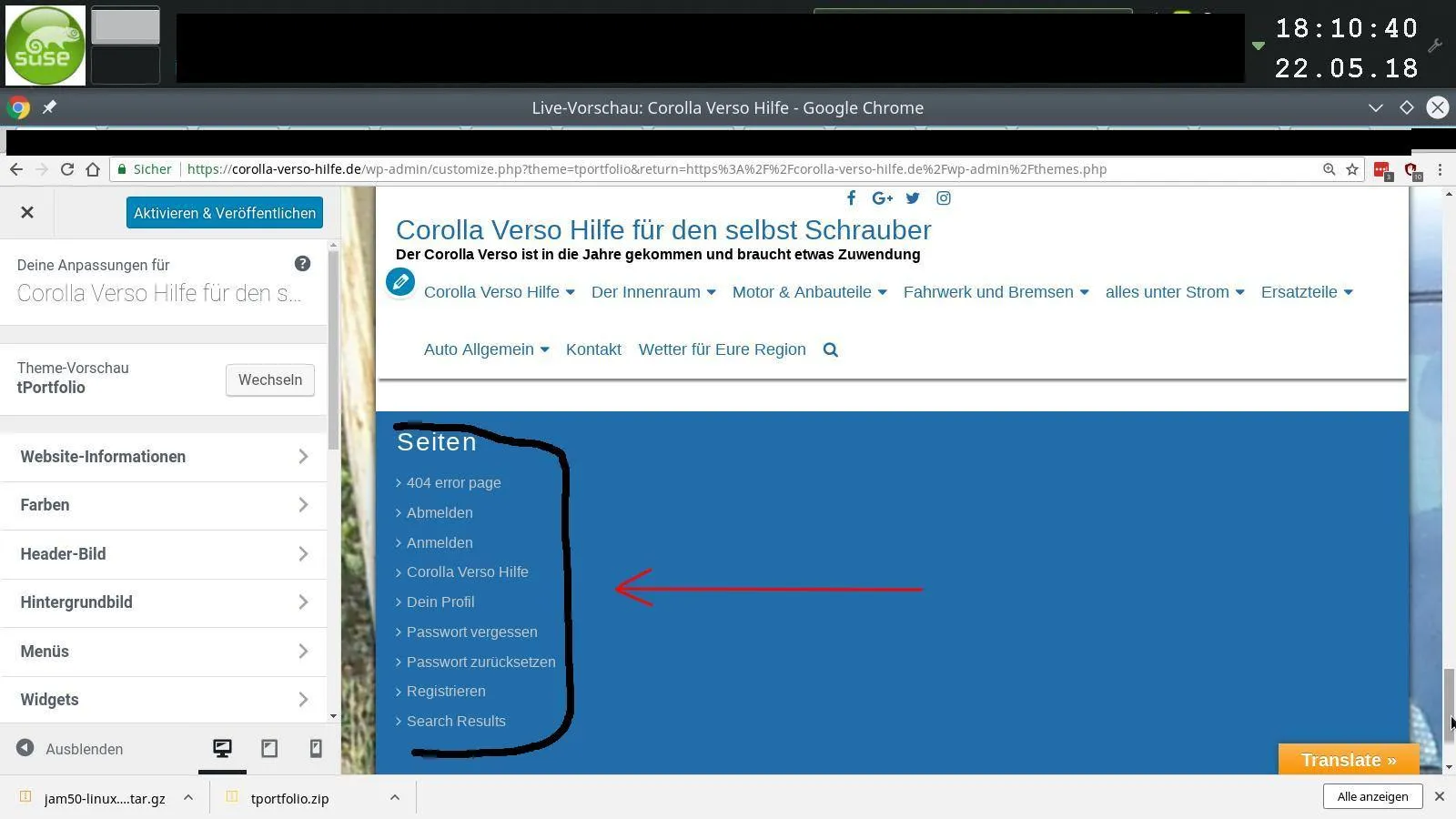Reload the page in Chrome
Screen dimensions: 1456x819
pos(67,169)
